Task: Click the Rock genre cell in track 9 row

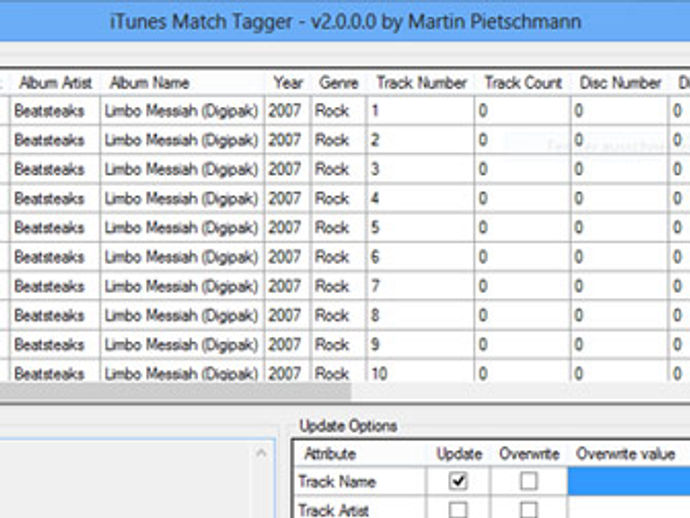Action: pos(338,344)
